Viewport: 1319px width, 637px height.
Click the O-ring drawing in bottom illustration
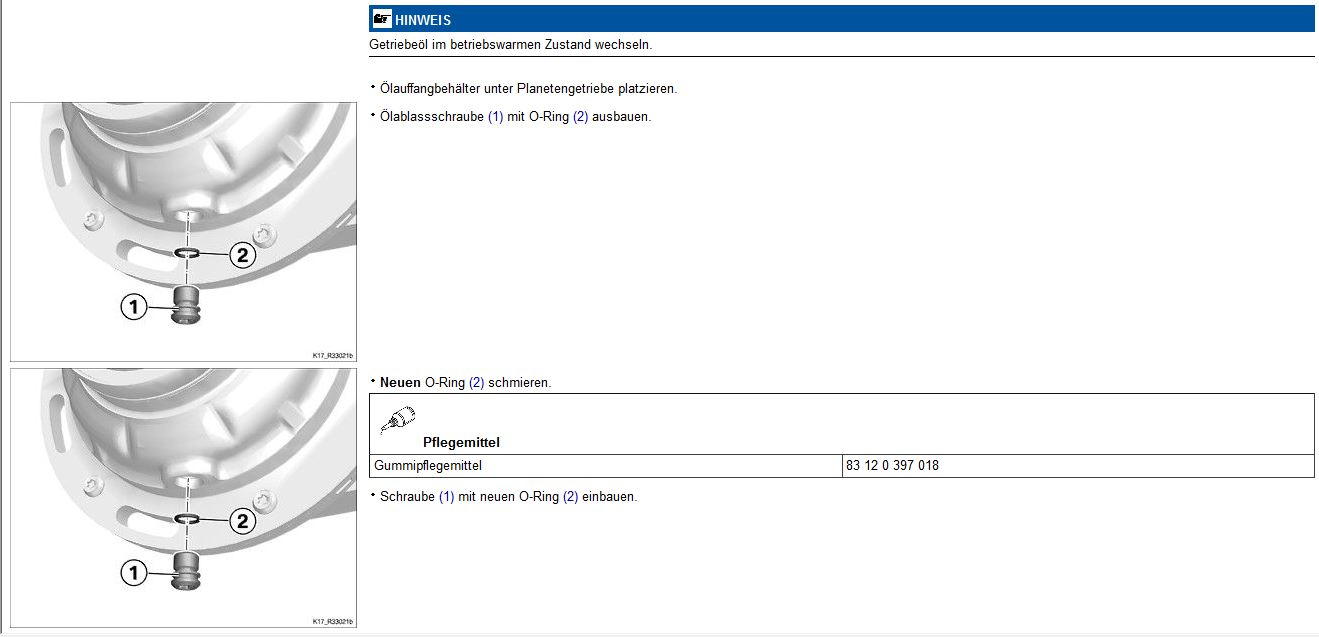(185, 519)
